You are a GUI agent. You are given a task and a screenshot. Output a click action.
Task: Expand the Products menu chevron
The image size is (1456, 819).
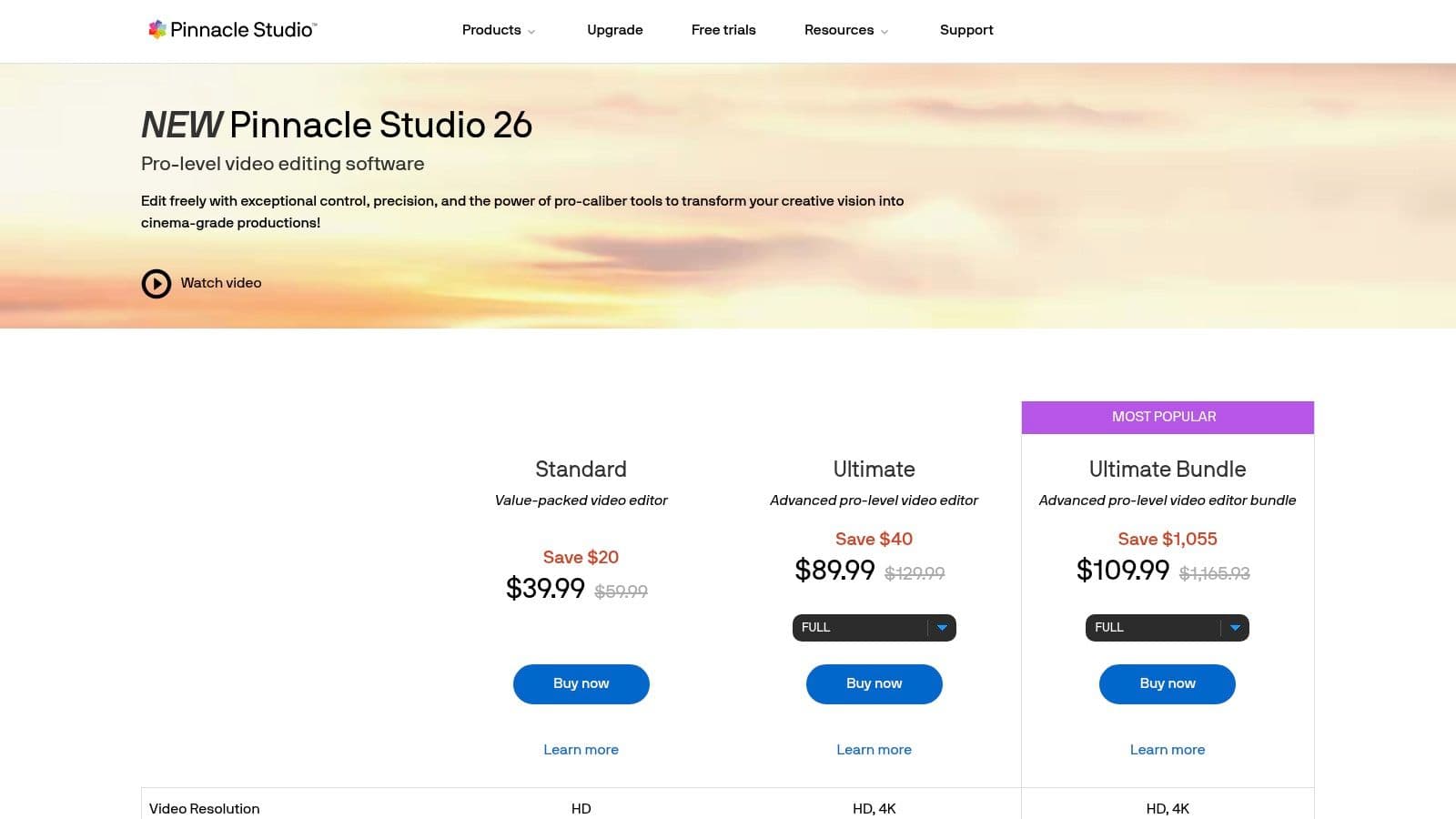tap(531, 31)
